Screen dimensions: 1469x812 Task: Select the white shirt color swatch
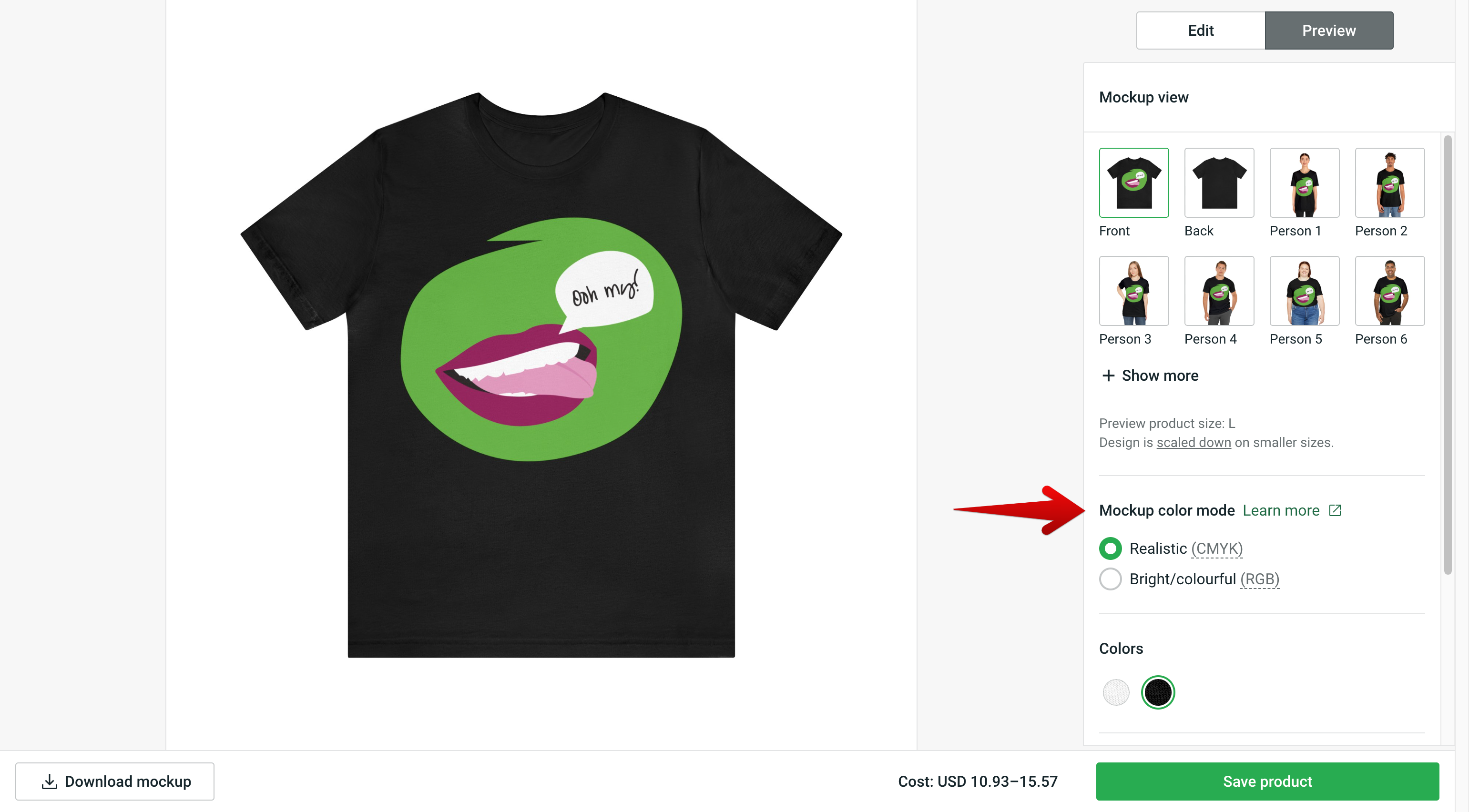point(1116,692)
